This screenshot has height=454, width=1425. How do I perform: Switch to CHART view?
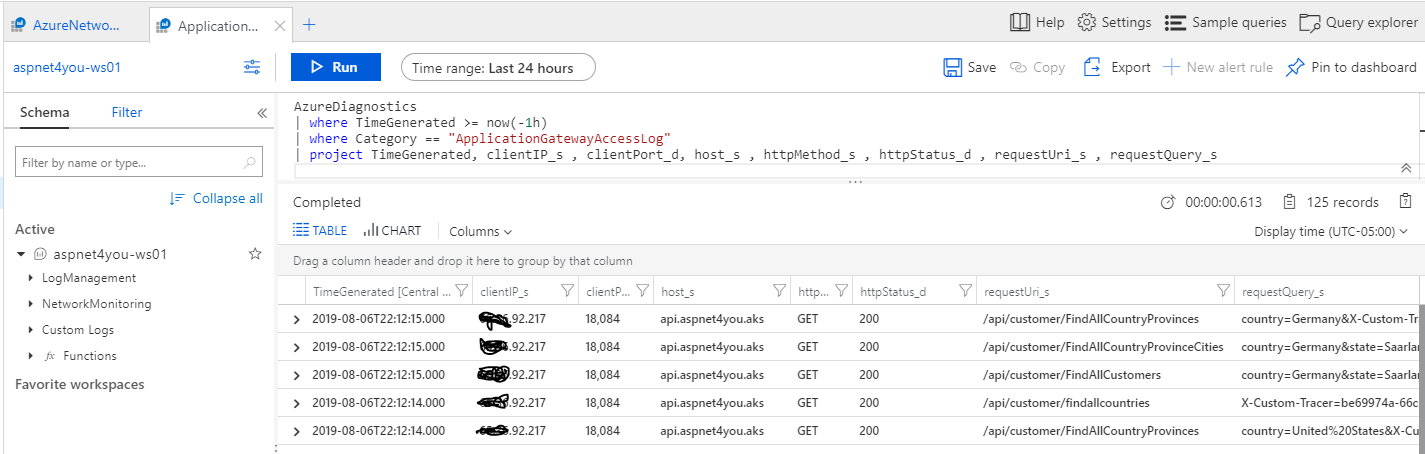[392, 230]
